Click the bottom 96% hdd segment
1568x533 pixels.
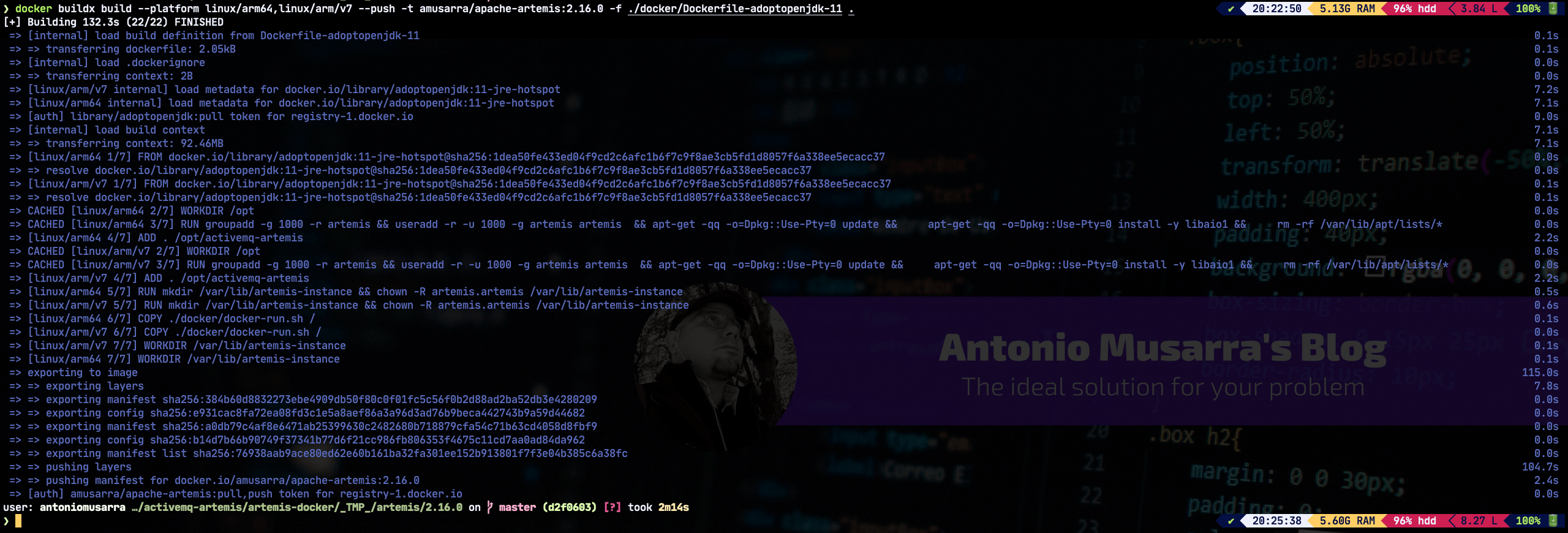[1414, 521]
